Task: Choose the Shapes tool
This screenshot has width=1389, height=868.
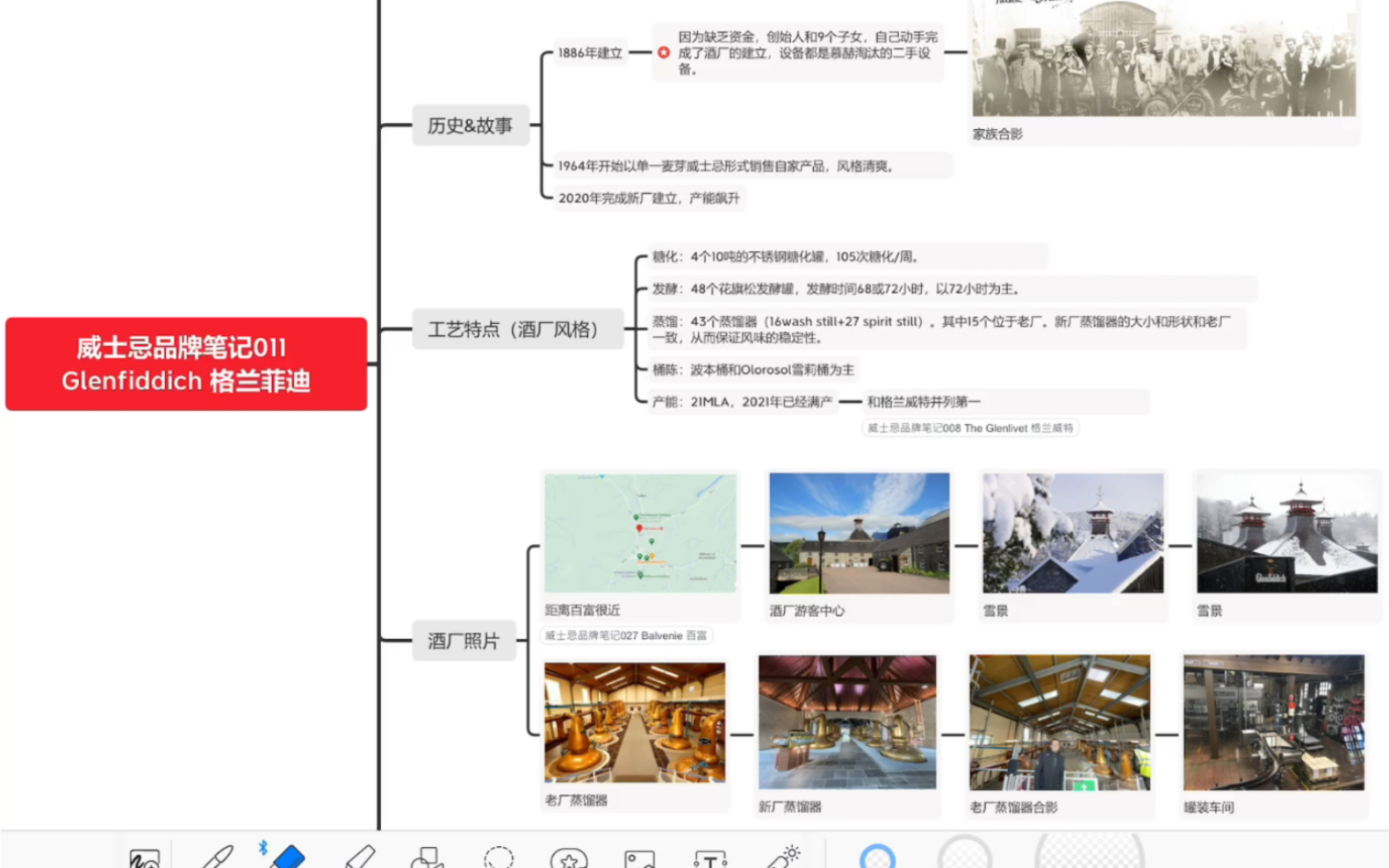Action: 428,857
